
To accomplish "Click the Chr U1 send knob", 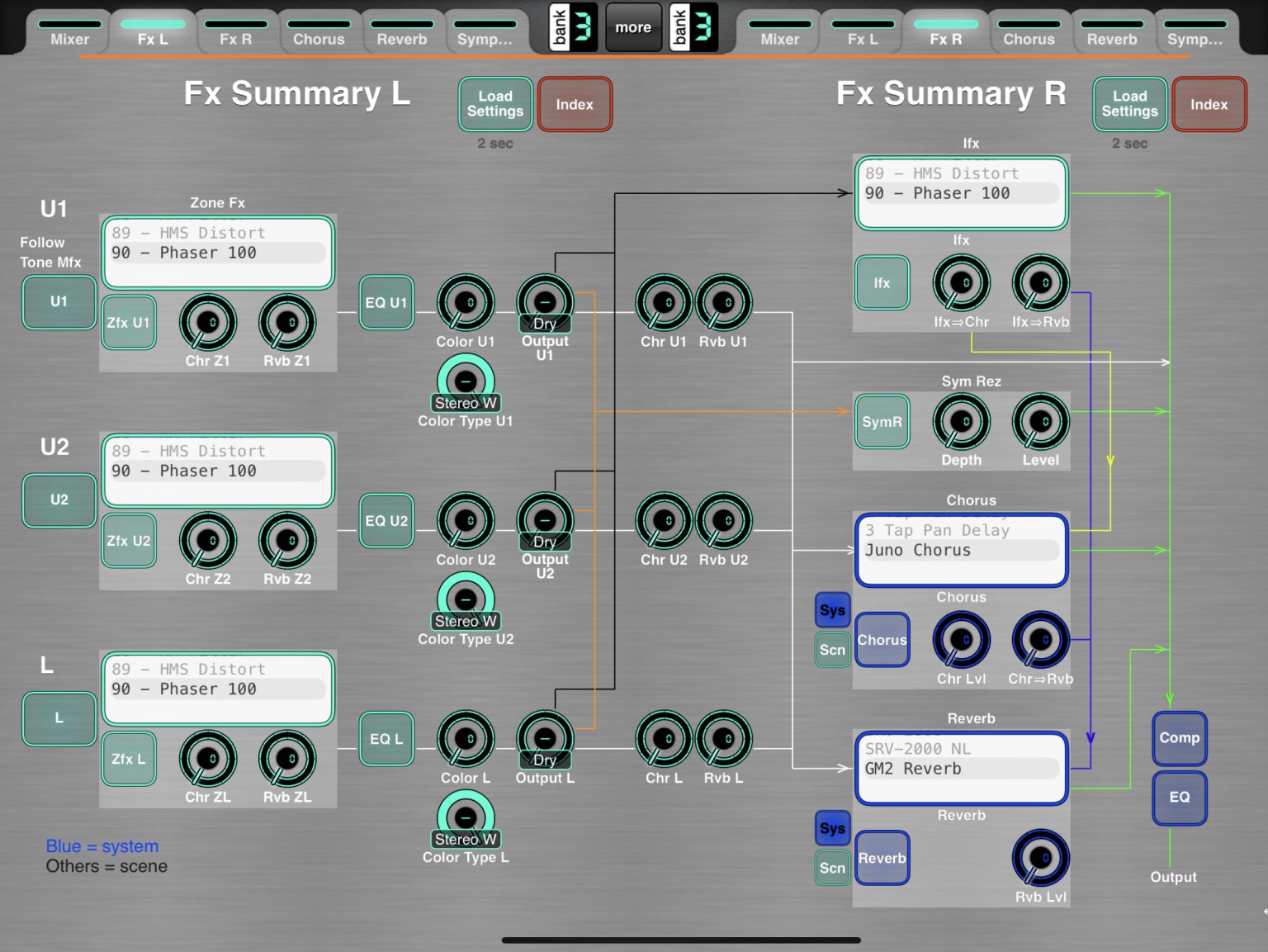I will [x=664, y=302].
